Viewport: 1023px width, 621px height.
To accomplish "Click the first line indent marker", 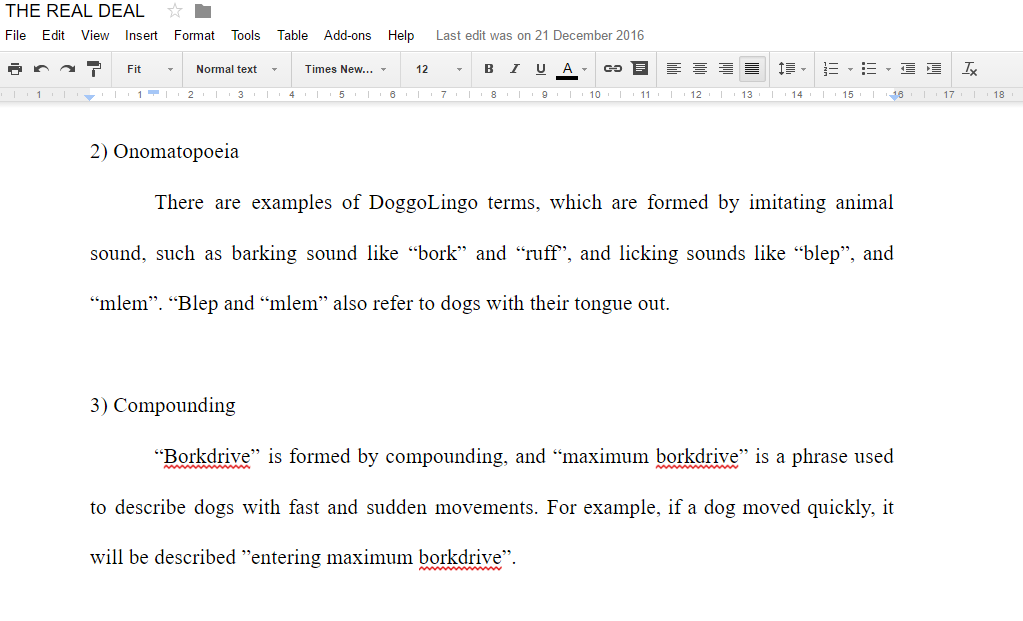I will (153, 93).
